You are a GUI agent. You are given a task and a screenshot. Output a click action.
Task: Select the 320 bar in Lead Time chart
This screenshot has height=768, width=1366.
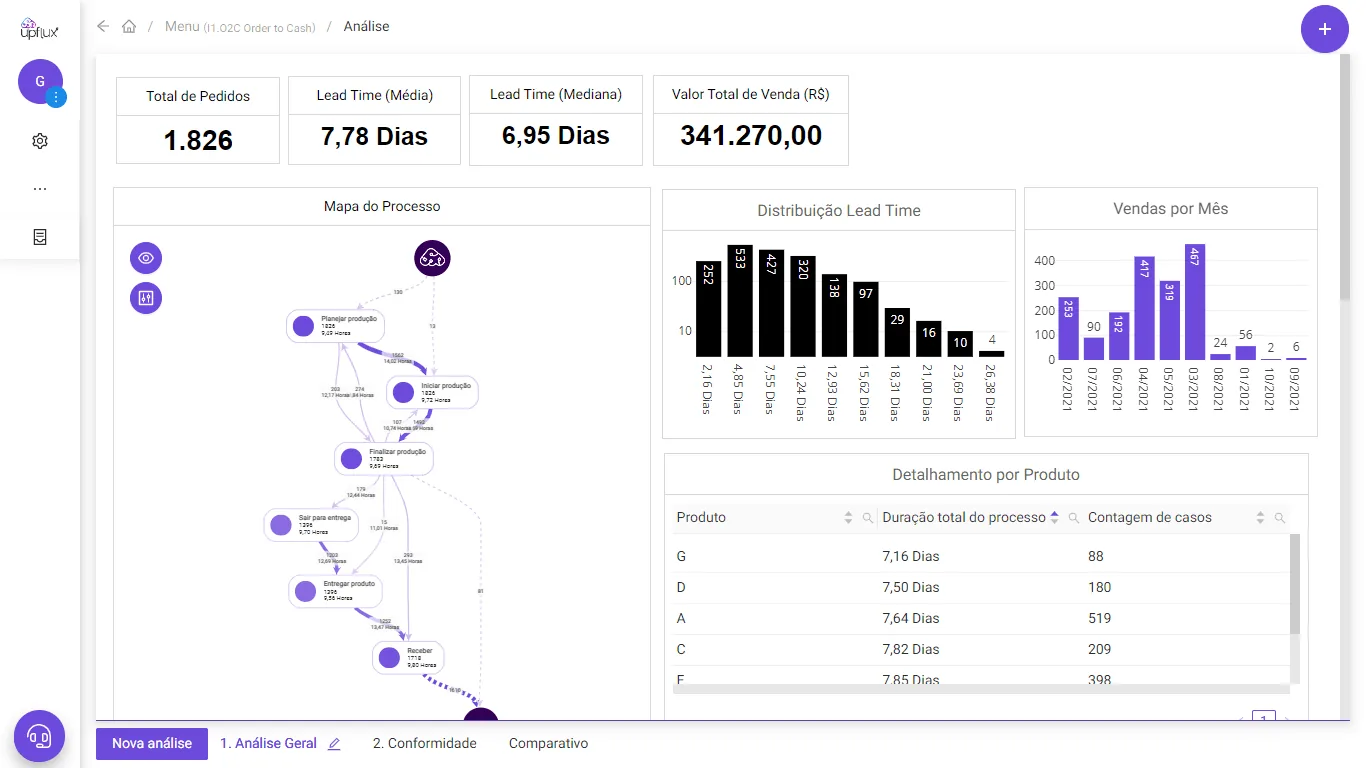[x=803, y=307]
